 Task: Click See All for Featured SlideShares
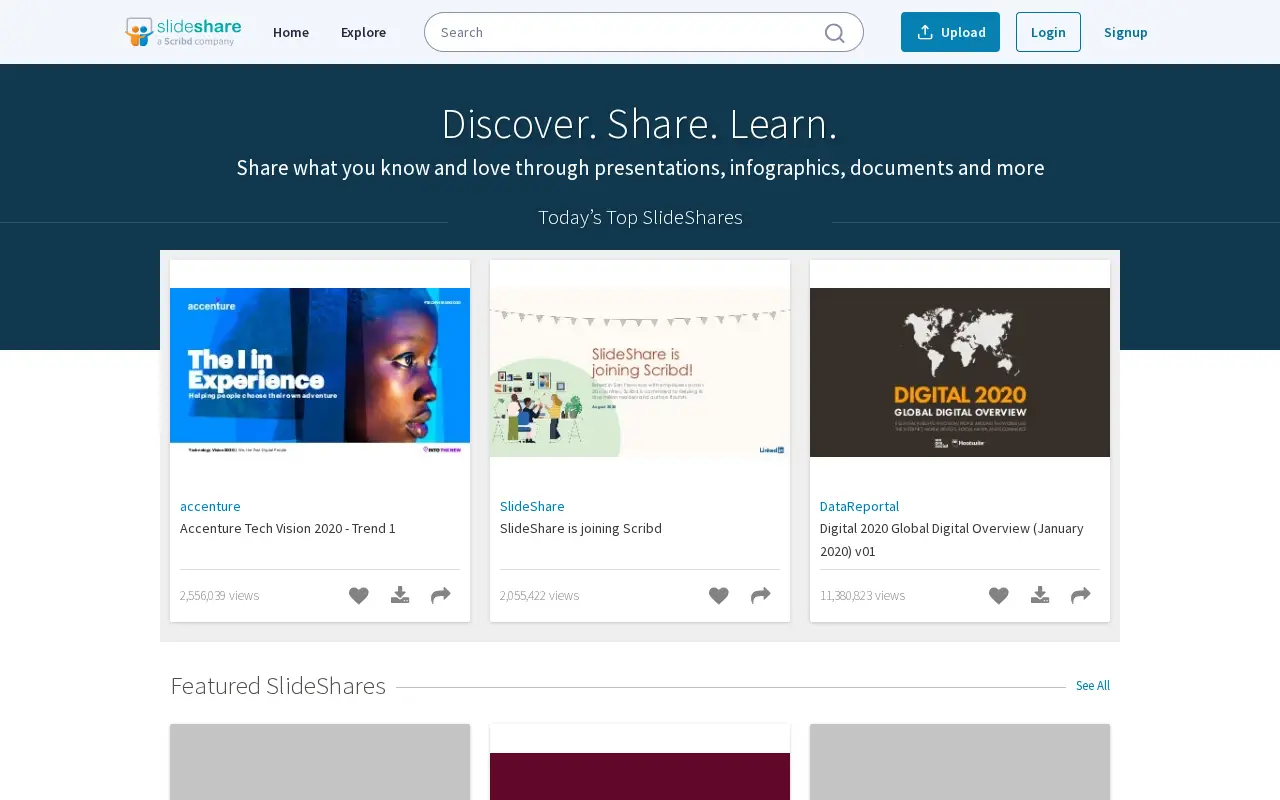point(1093,686)
